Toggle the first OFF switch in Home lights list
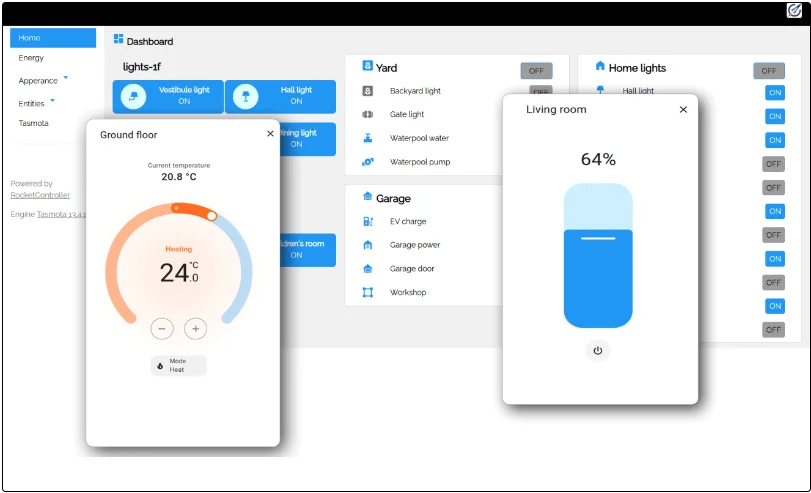 (773, 164)
